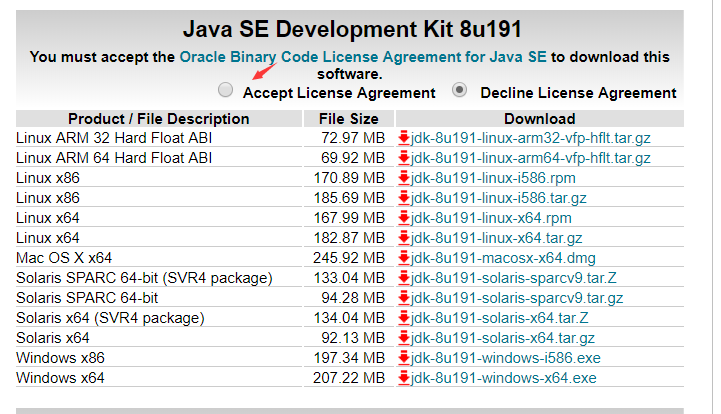This screenshot has height=414, width=721.
Task: Download jdk-8u191-solaris-x64.tar.Z file
Action: (499, 318)
